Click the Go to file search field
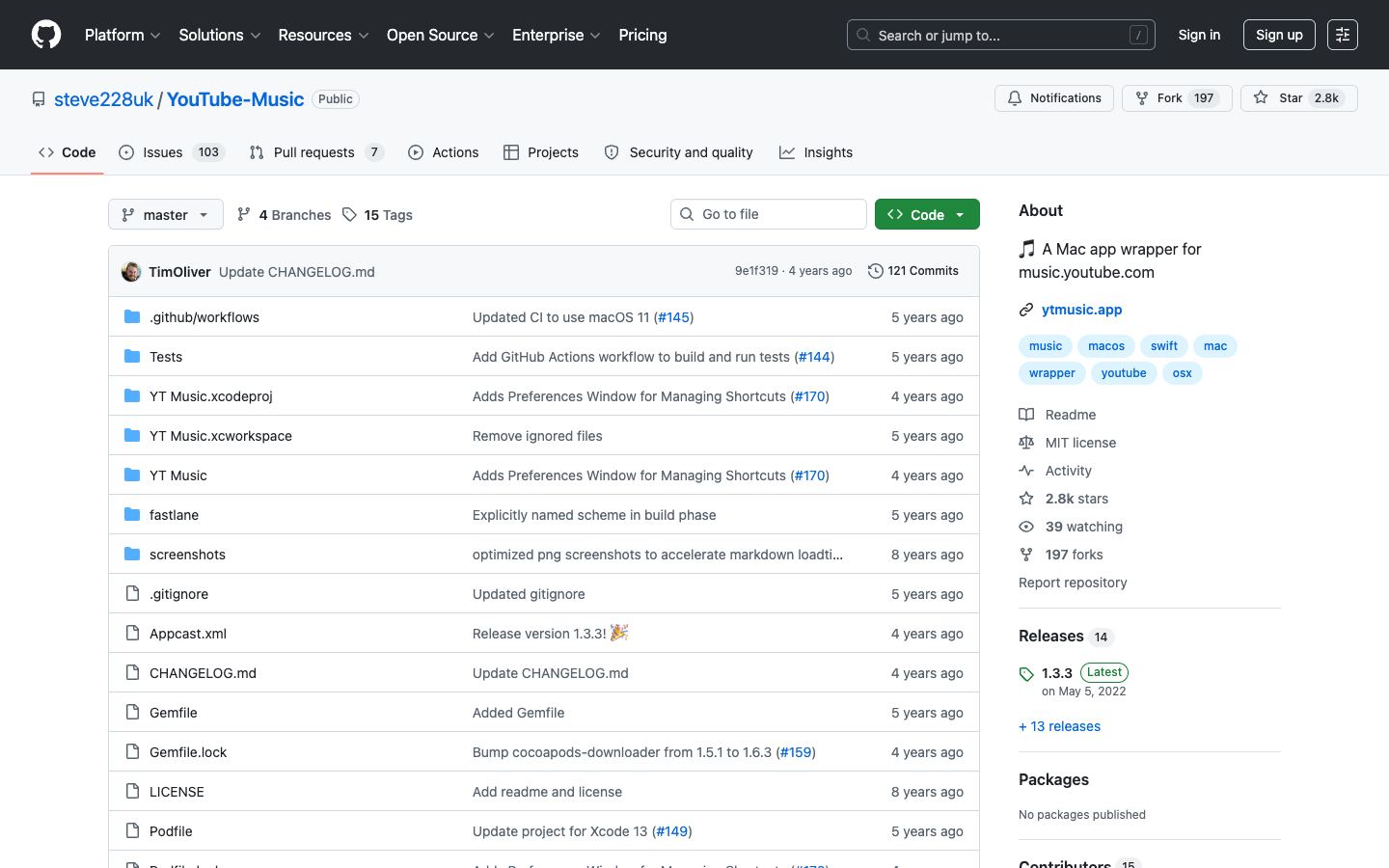The width and height of the screenshot is (1389, 868). tap(769, 214)
